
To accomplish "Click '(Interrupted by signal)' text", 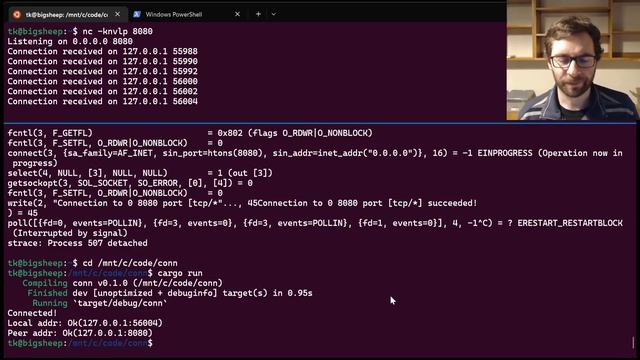I will 70,233.
